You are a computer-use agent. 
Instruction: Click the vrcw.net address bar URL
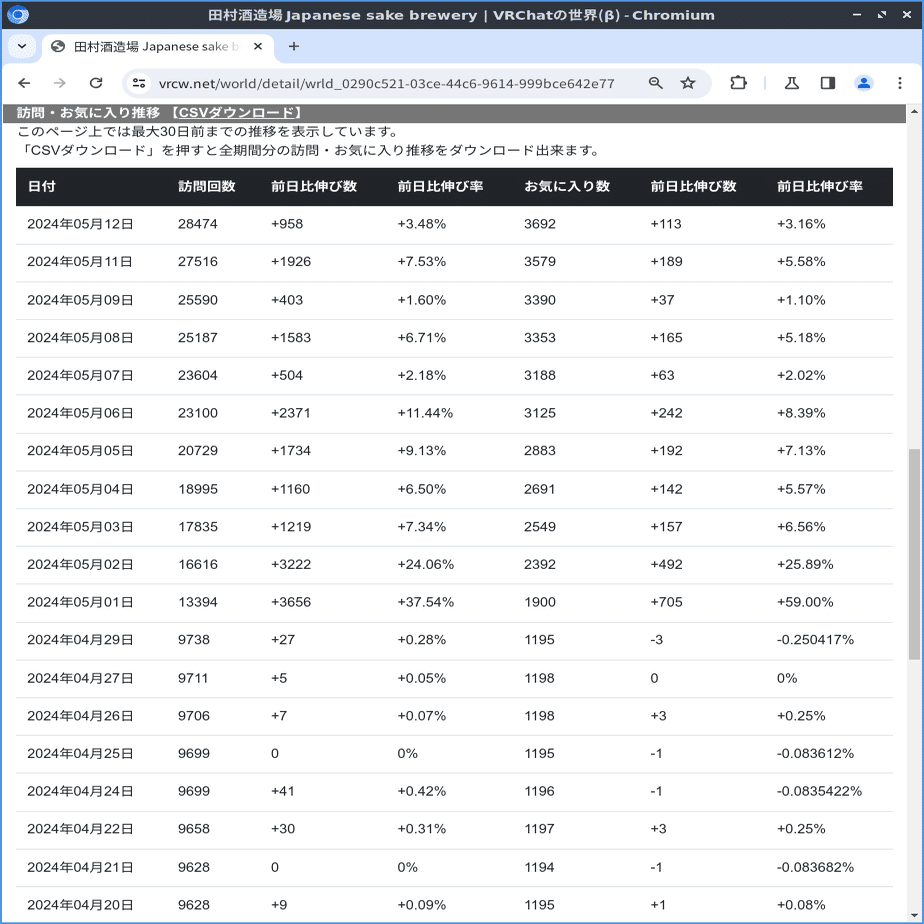pyautogui.click(x=386, y=84)
